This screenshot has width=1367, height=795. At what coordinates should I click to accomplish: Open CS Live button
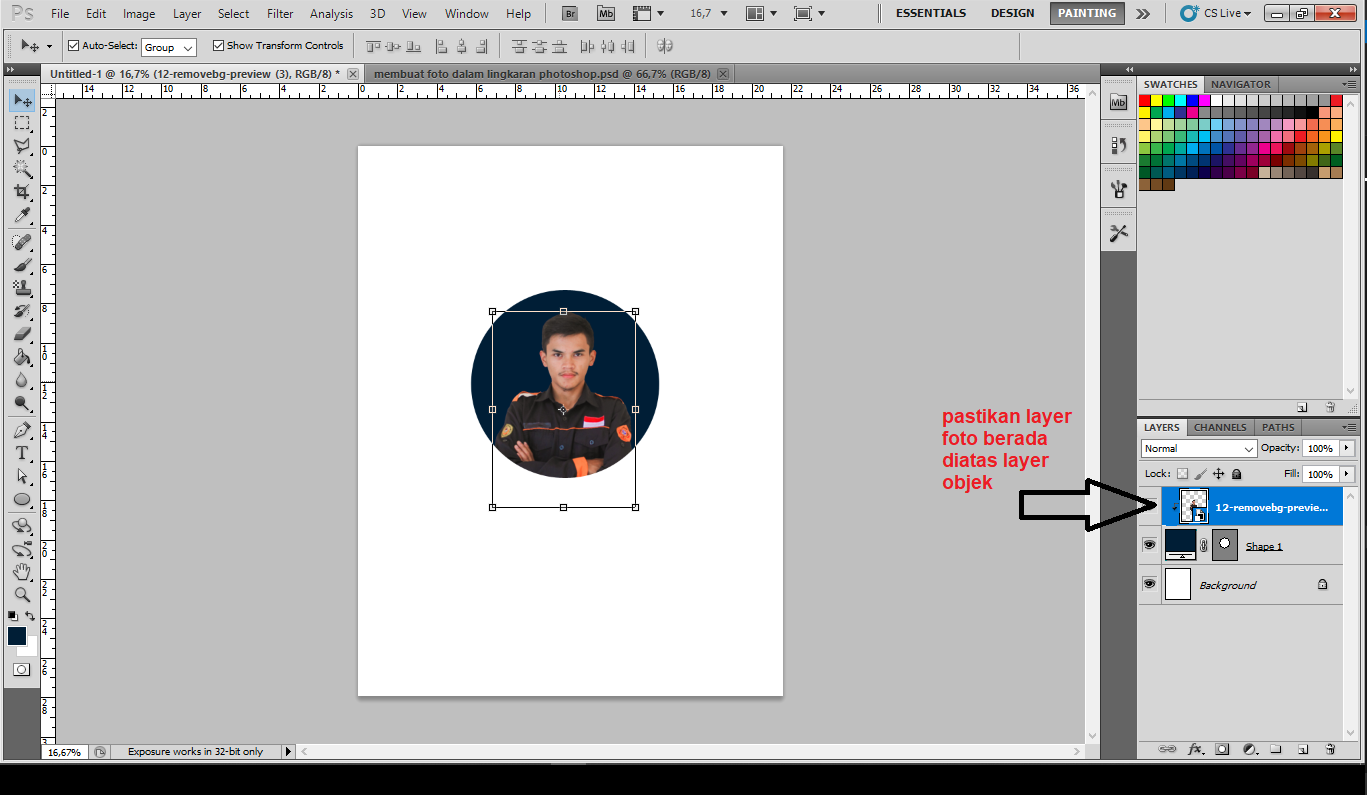tap(1215, 13)
